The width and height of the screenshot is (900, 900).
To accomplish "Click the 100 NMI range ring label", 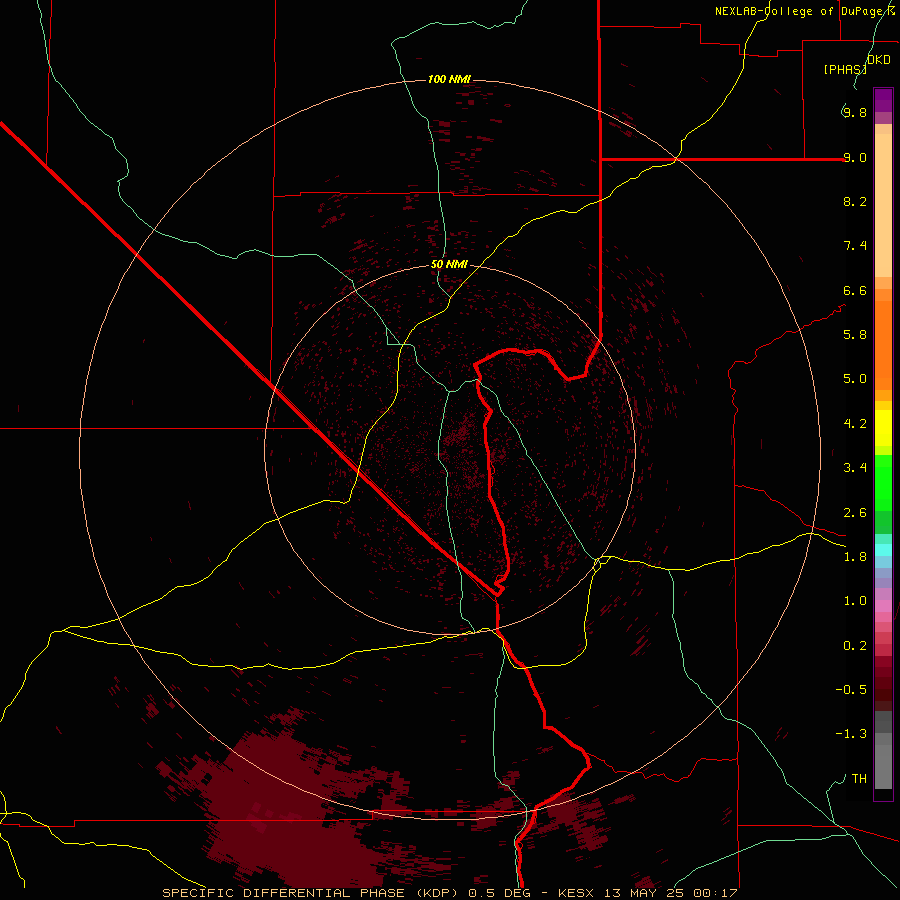I will point(449,79).
